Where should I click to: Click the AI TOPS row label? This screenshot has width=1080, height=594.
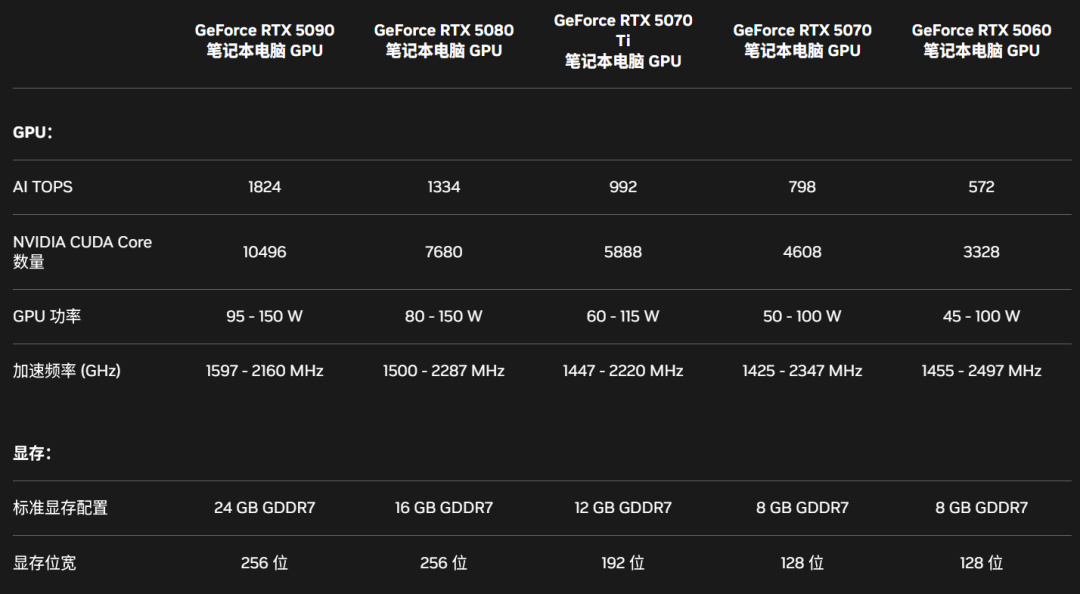43,187
